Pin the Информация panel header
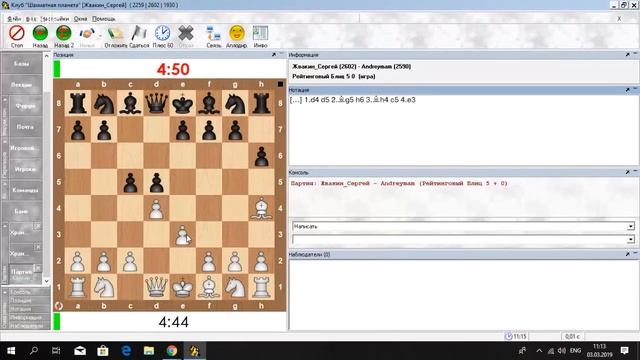The height and width of the screenshot is (360, 640). [628, 54]
